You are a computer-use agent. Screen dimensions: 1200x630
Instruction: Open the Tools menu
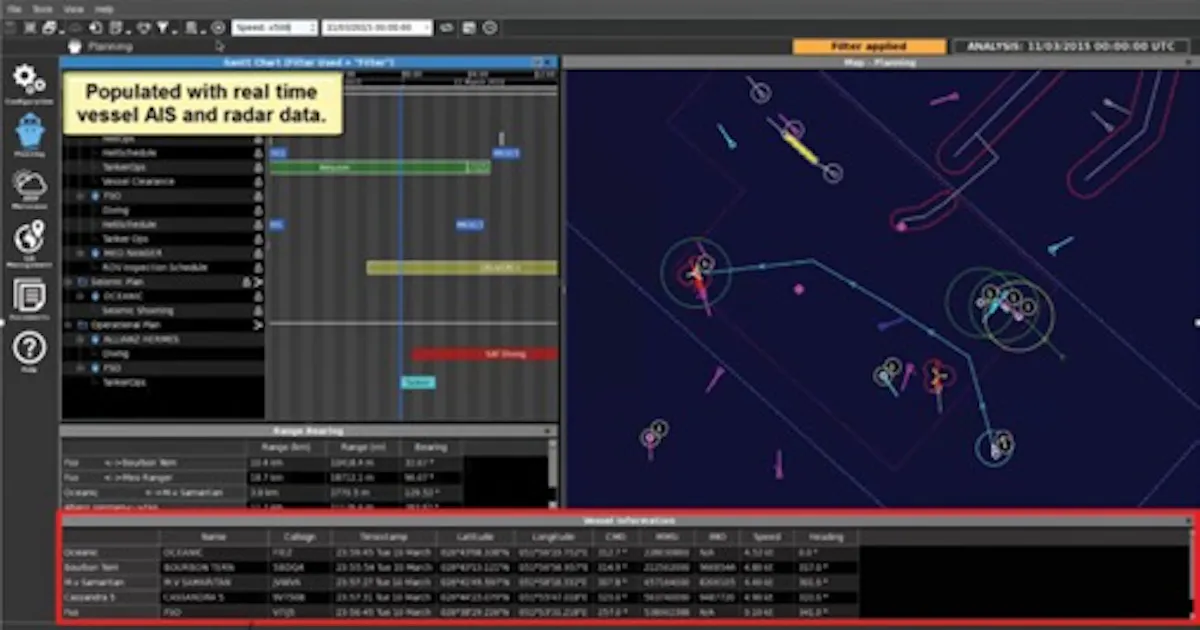pyautogui.click(x=42, y=8)
